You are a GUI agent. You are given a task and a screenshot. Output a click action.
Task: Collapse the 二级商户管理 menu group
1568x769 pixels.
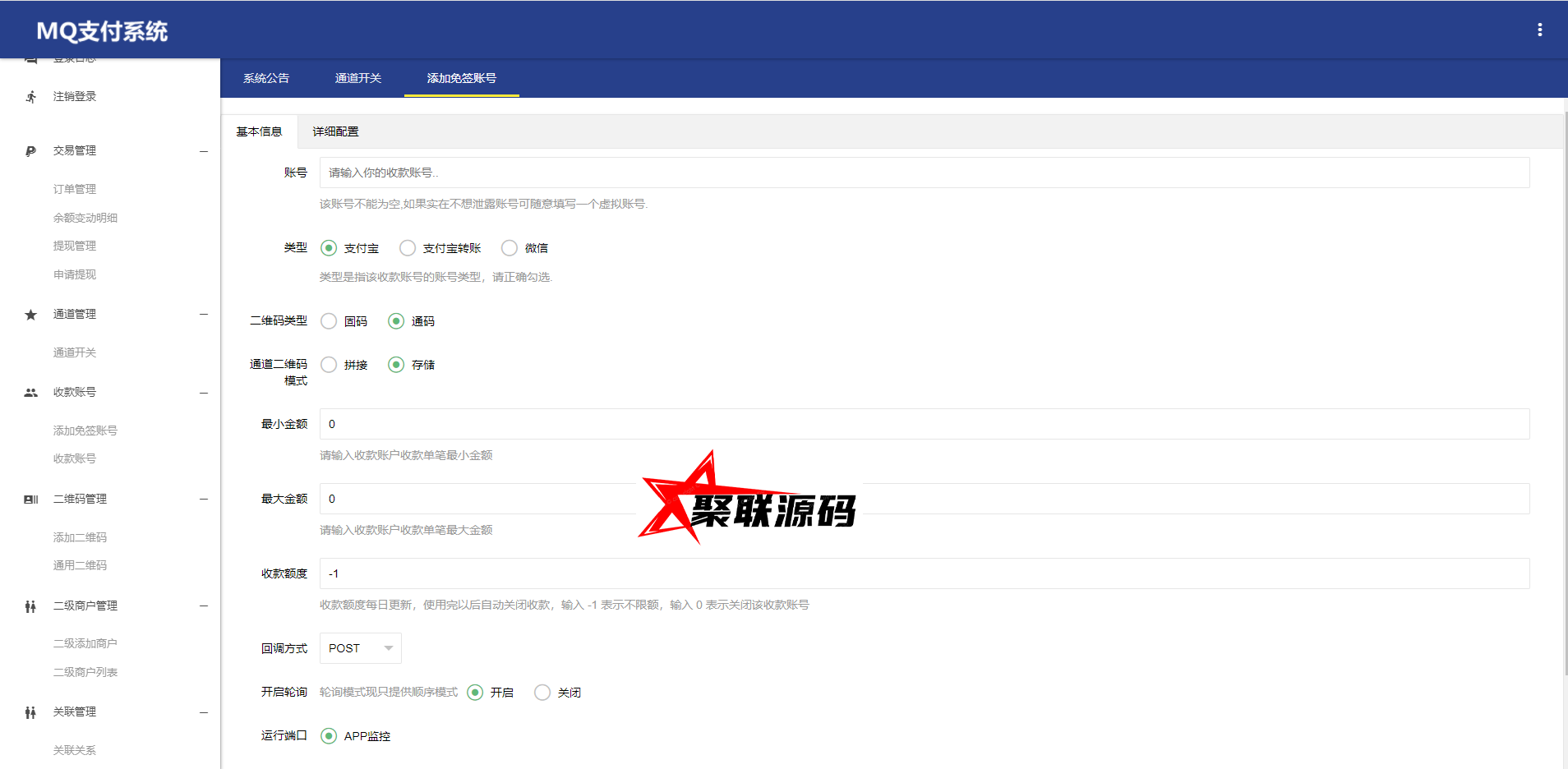[204, 606]
